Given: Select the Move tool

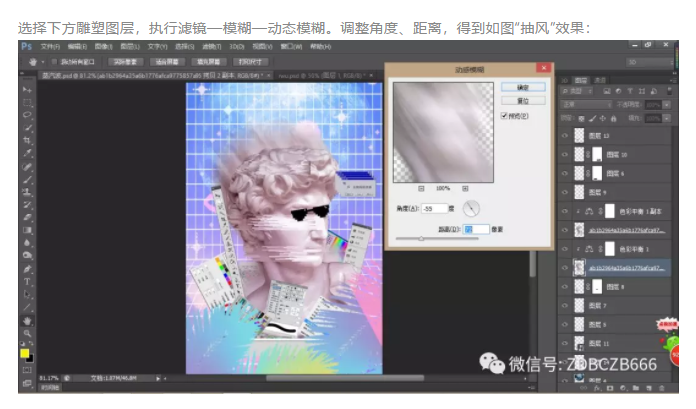Looking at the screenshot, I should tap(27, 90).
